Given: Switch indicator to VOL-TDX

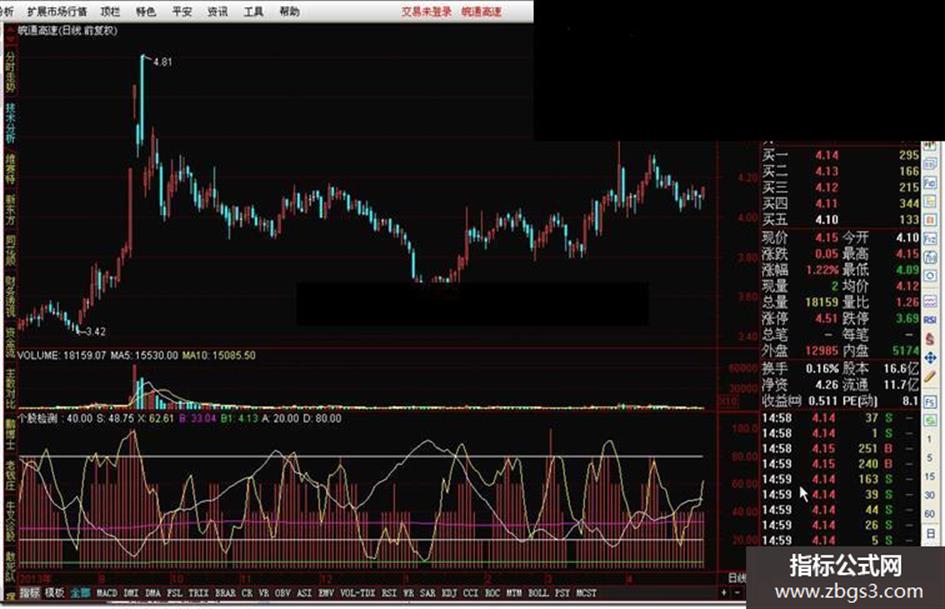Looking at the screenshot, I should [357, 593].
